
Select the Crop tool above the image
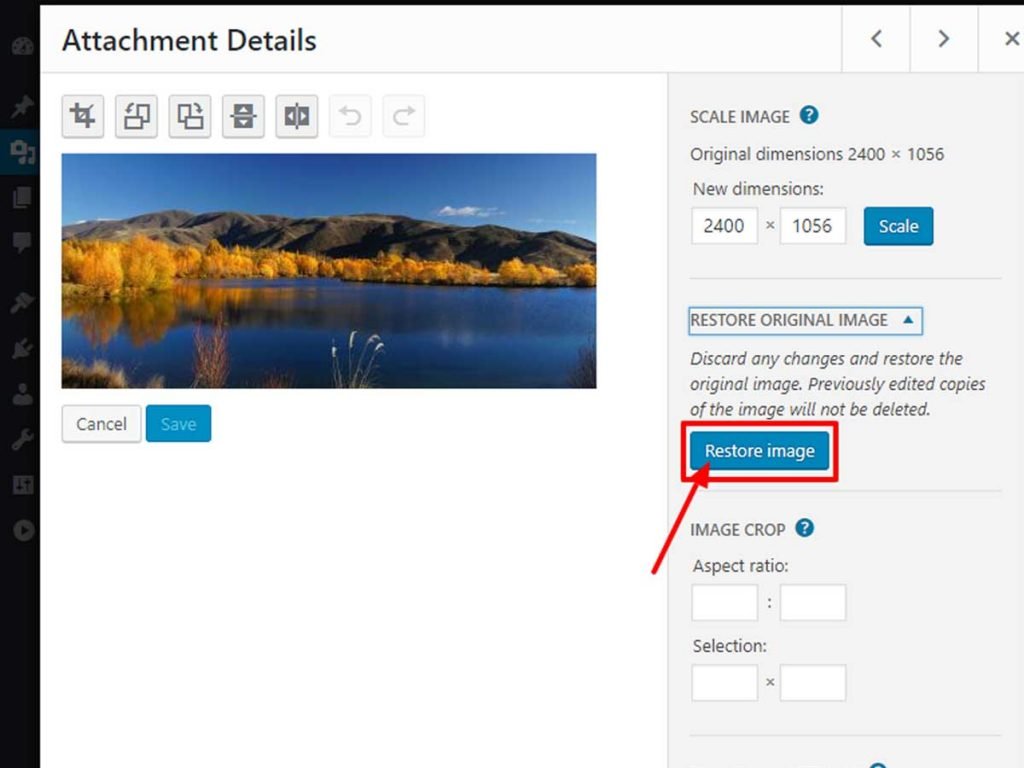click(82, 116)
